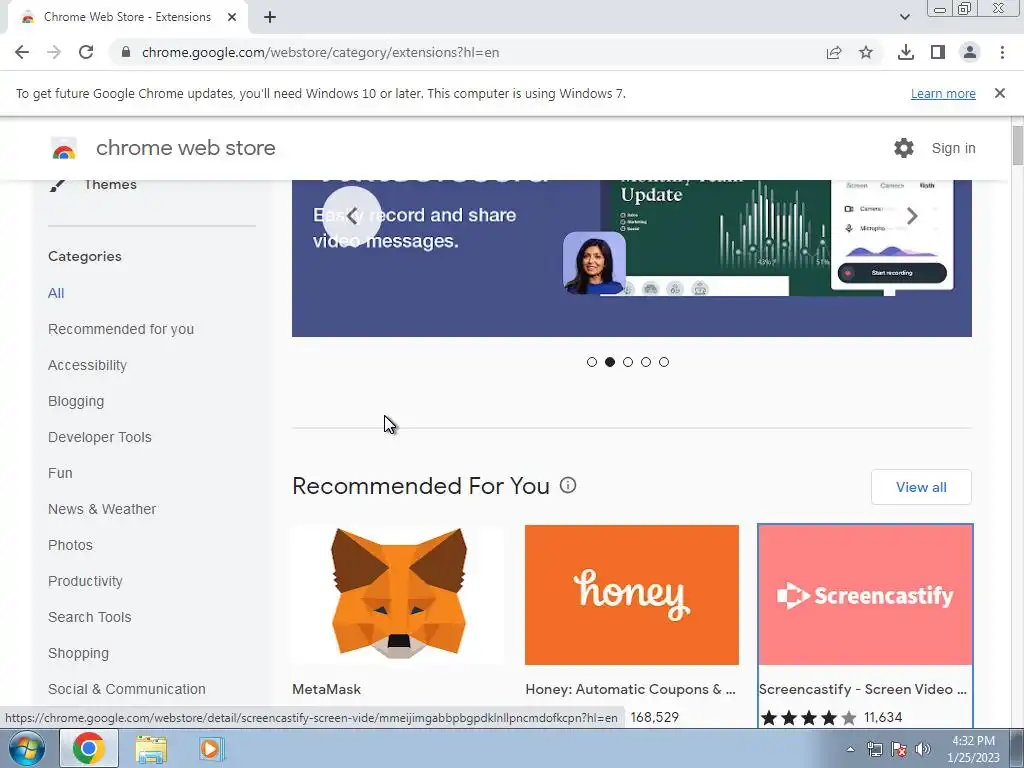Select the third carousel dot

pos(628,362)
